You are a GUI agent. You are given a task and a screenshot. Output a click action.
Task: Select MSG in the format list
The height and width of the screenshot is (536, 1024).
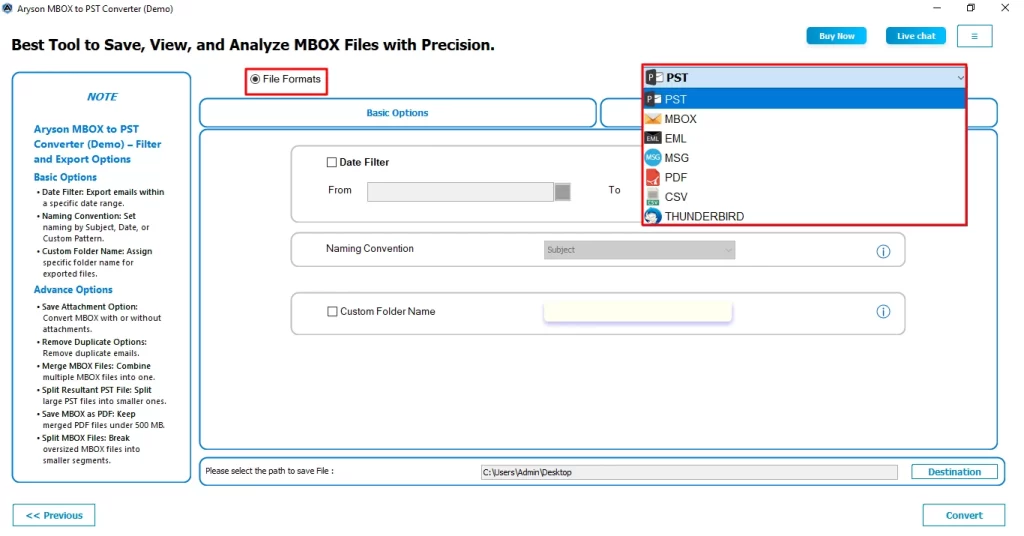pos(804,158)
